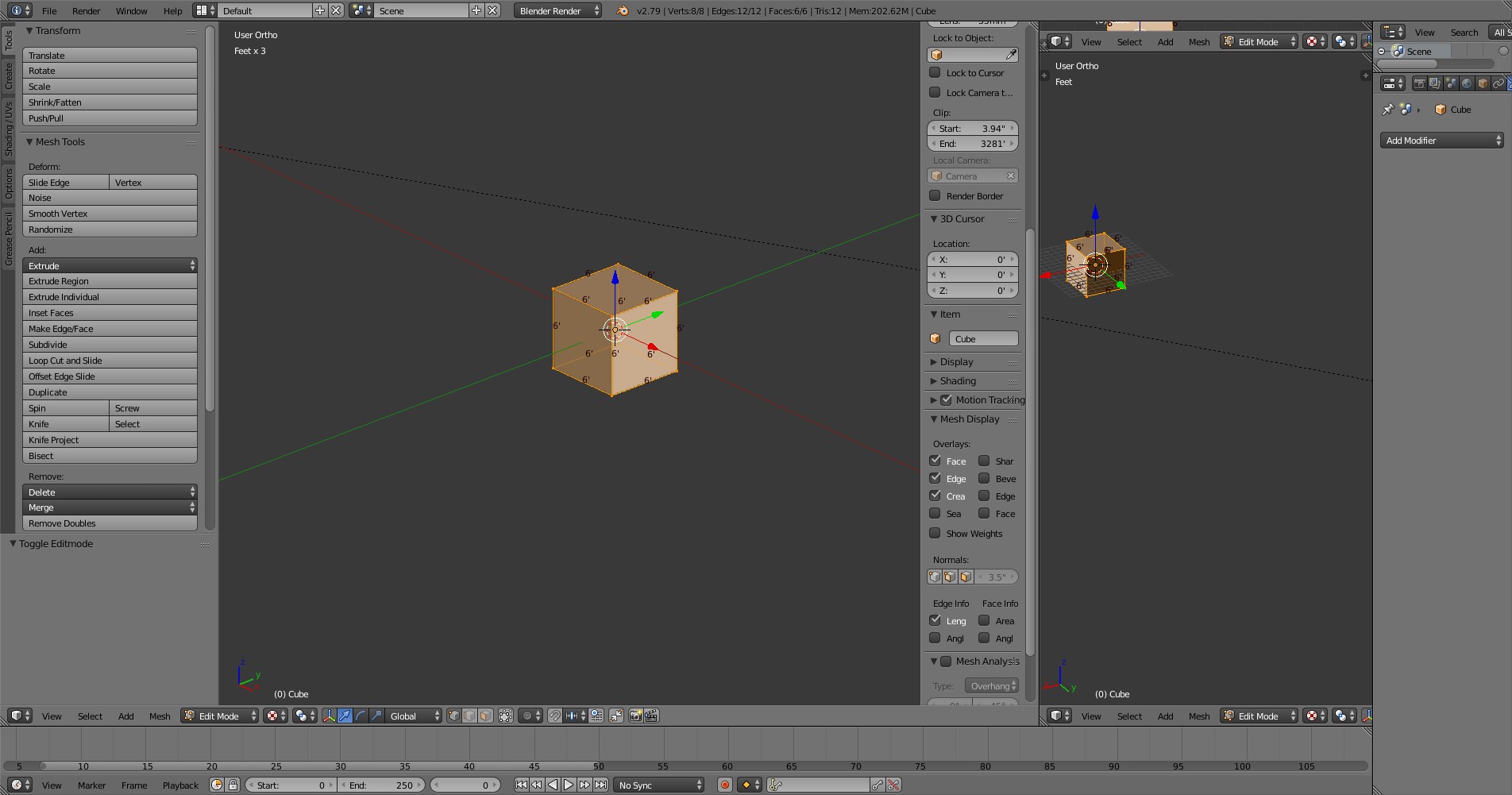Open the Help menu
This screenshot has height=795, width=1512.
[172, 10]
